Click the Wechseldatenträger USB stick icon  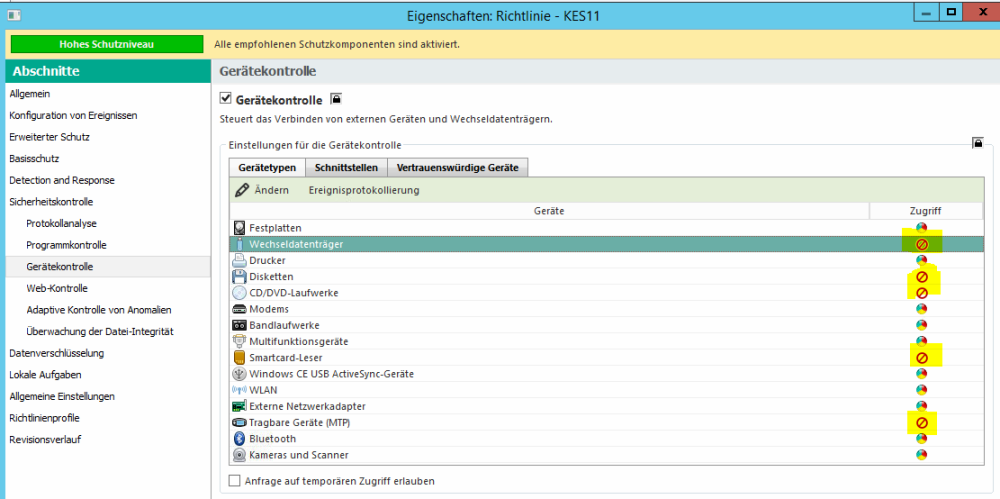(239, 244)
